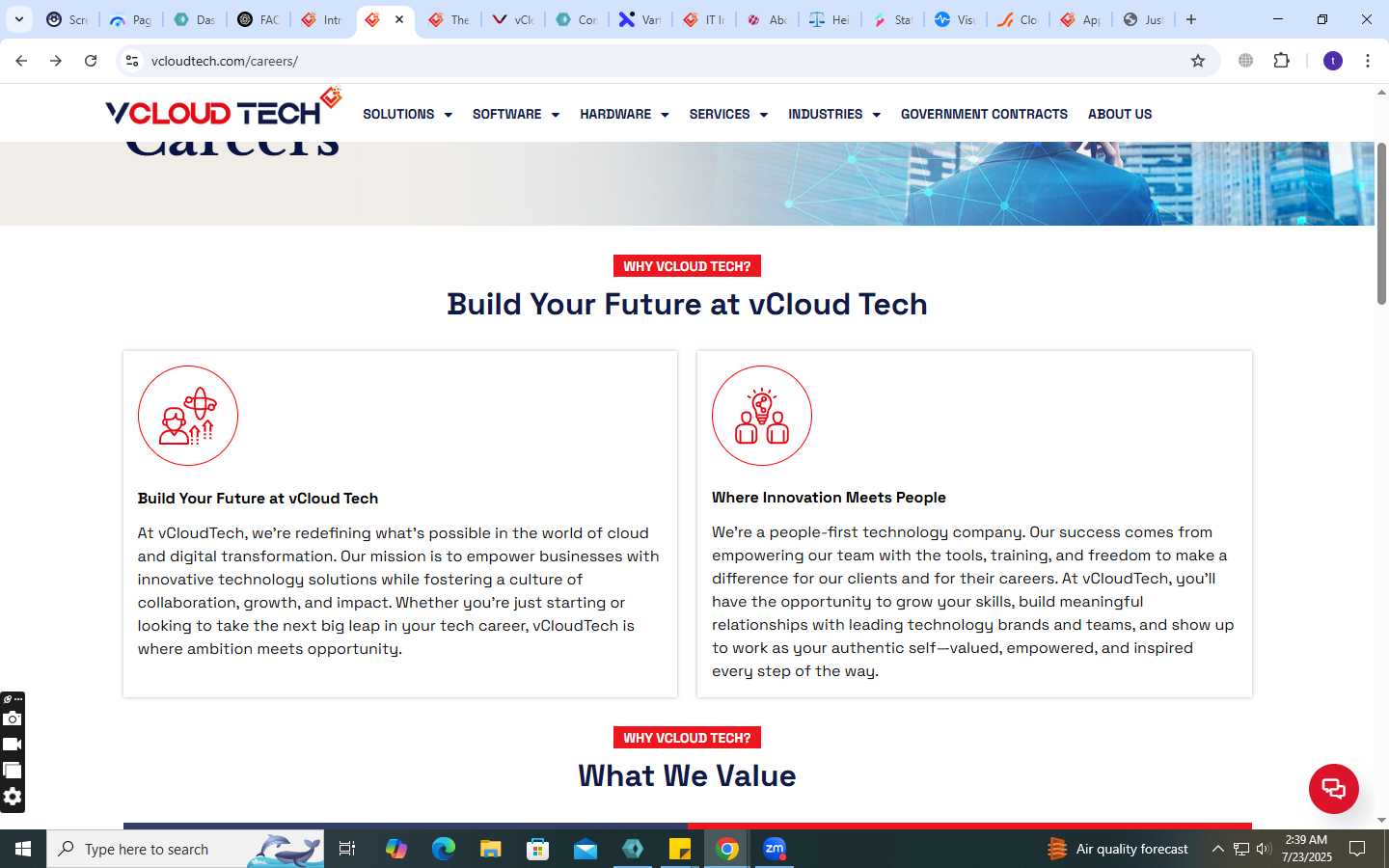The width and height of the screenshot is (1389, 868).
Task: Show hidden system tray icons
Action: pyautogui.click(x=1217, y=849)
